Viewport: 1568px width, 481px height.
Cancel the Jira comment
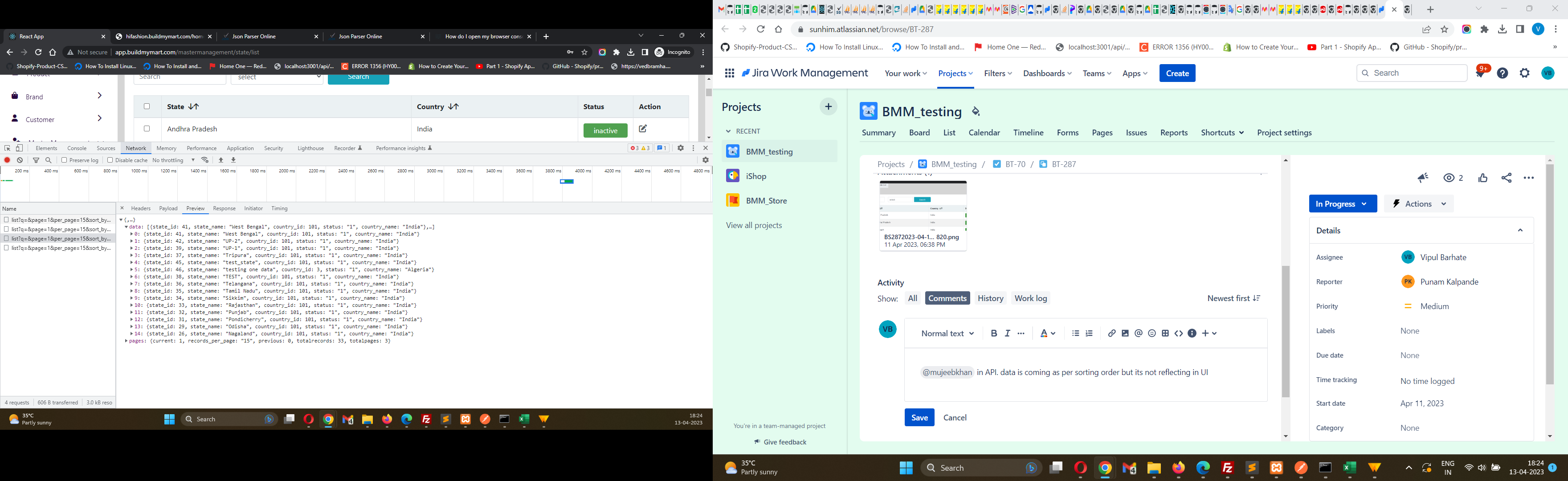[x=955, y=417]
